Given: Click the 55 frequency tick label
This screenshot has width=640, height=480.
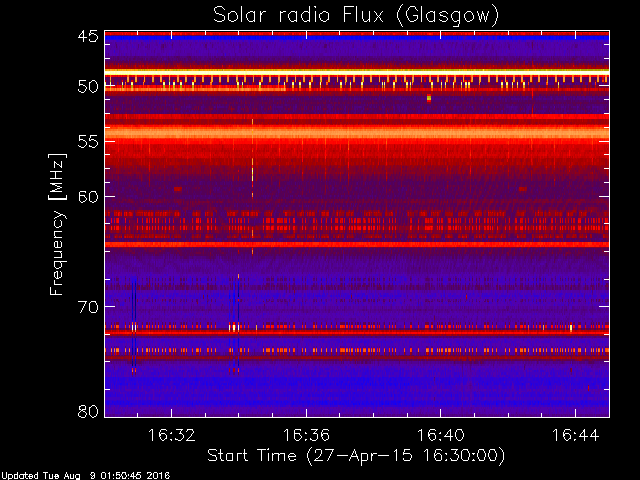Looking at the screenshot, I should tap(88, 142).
